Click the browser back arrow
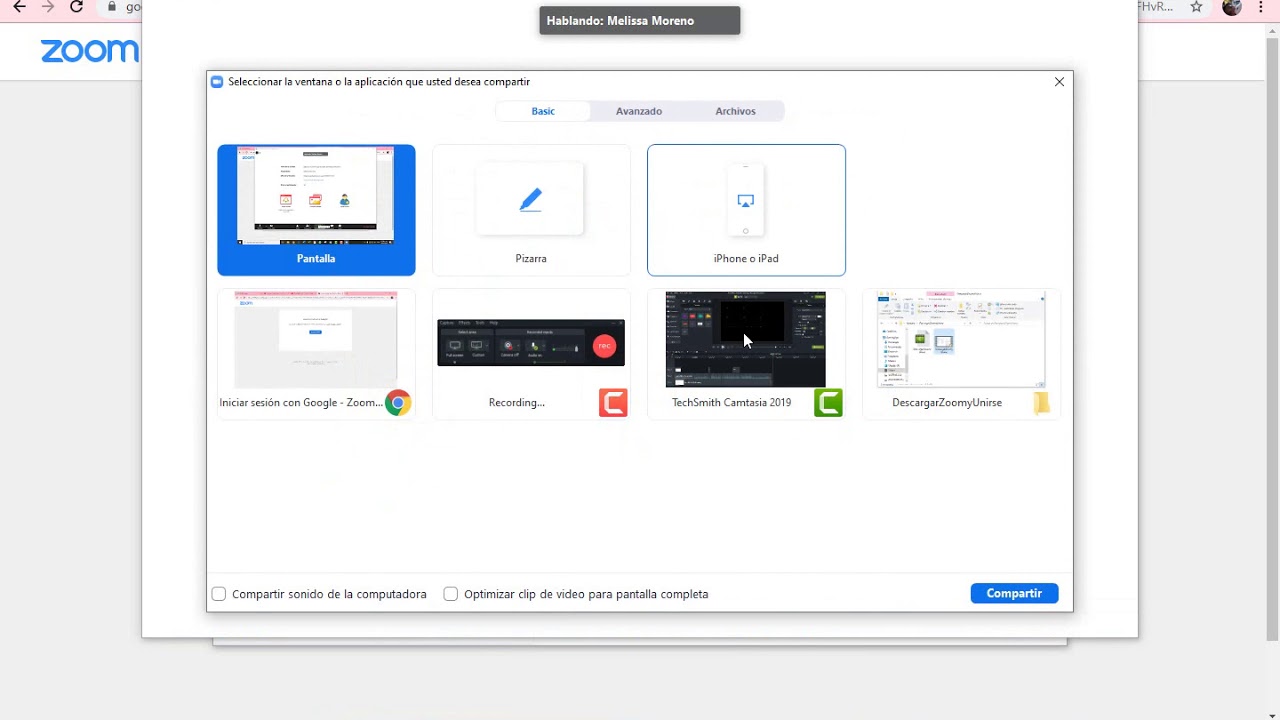Screen dimensions: 1280x720 [19, 7]
